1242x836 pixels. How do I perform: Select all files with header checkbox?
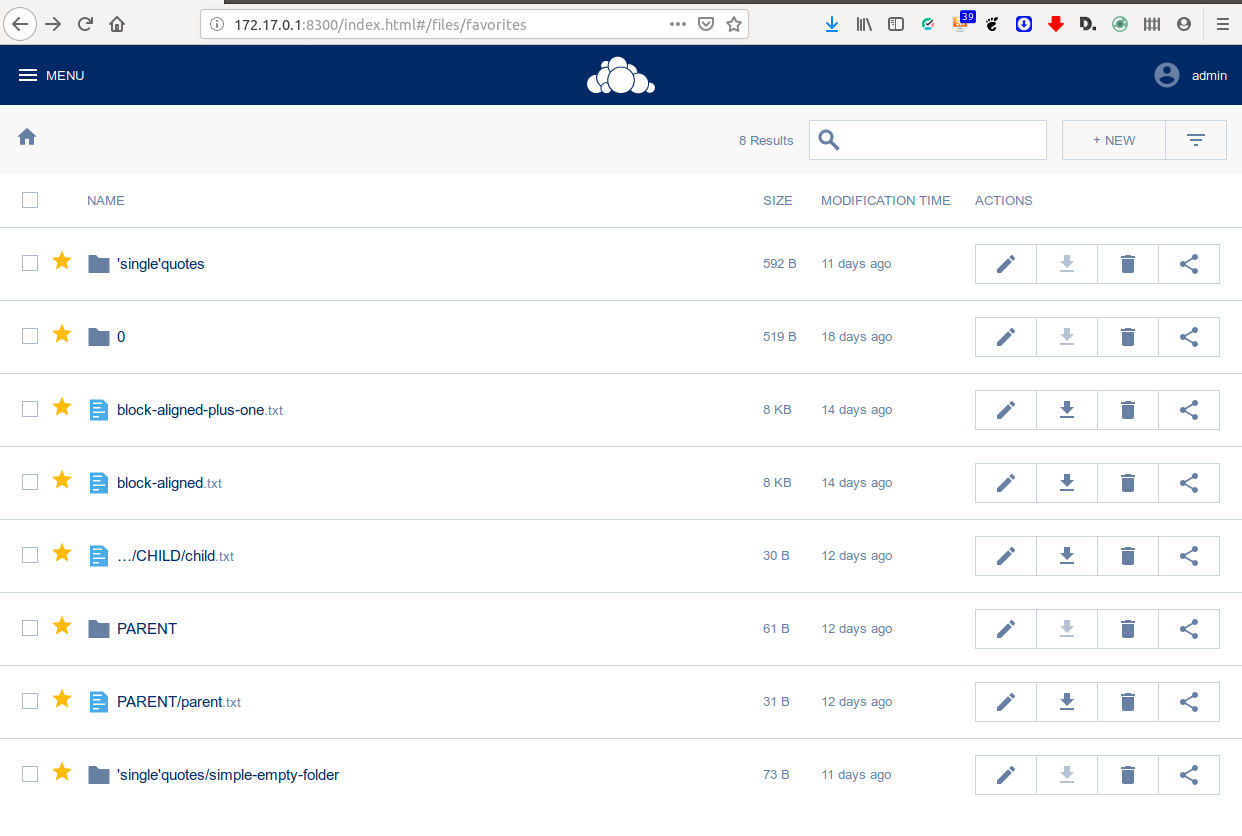(x=30, y=200)
